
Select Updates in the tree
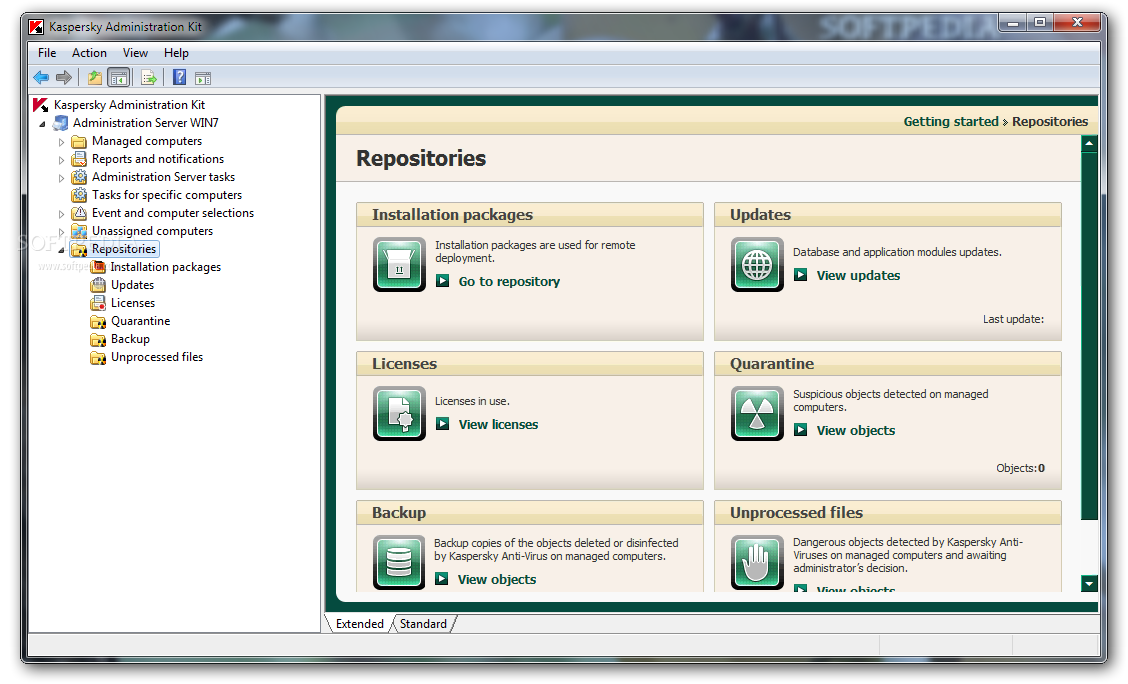pos(132,285)
